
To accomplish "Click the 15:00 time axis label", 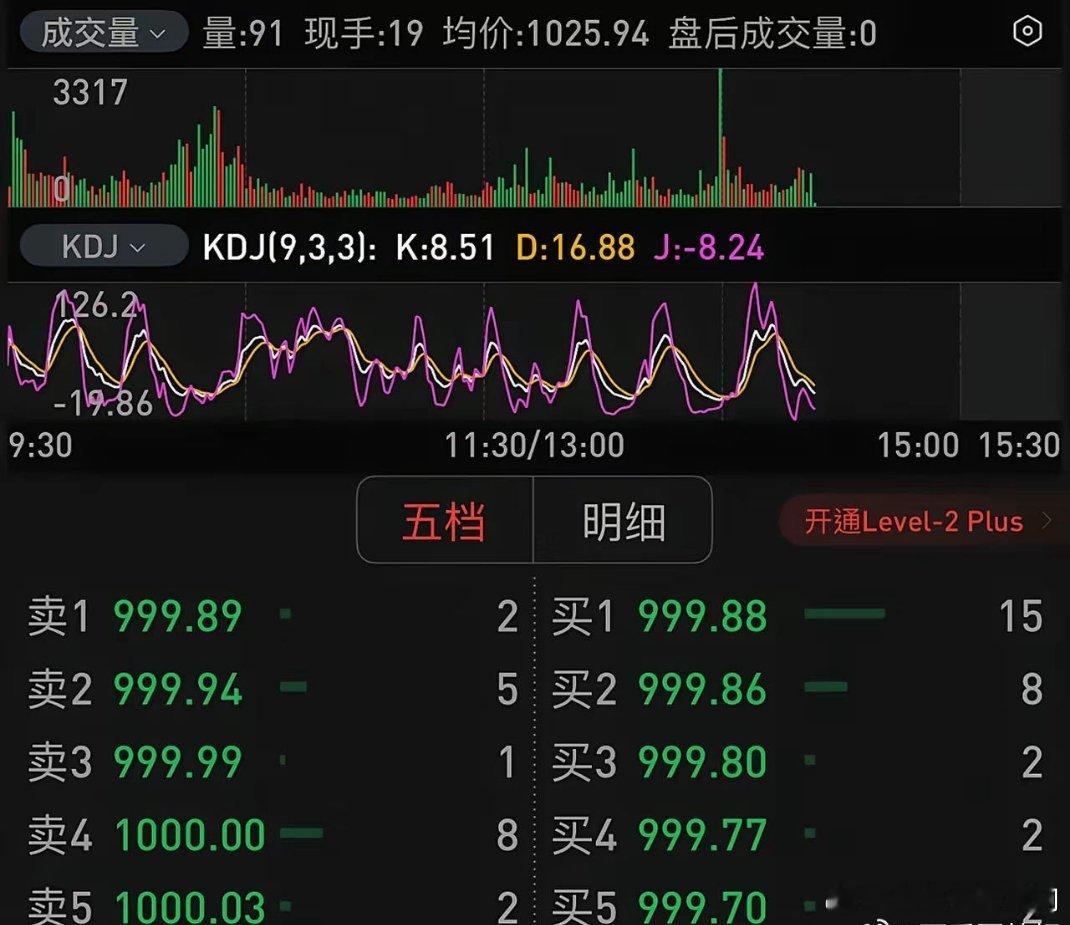I will coord(918,445).
